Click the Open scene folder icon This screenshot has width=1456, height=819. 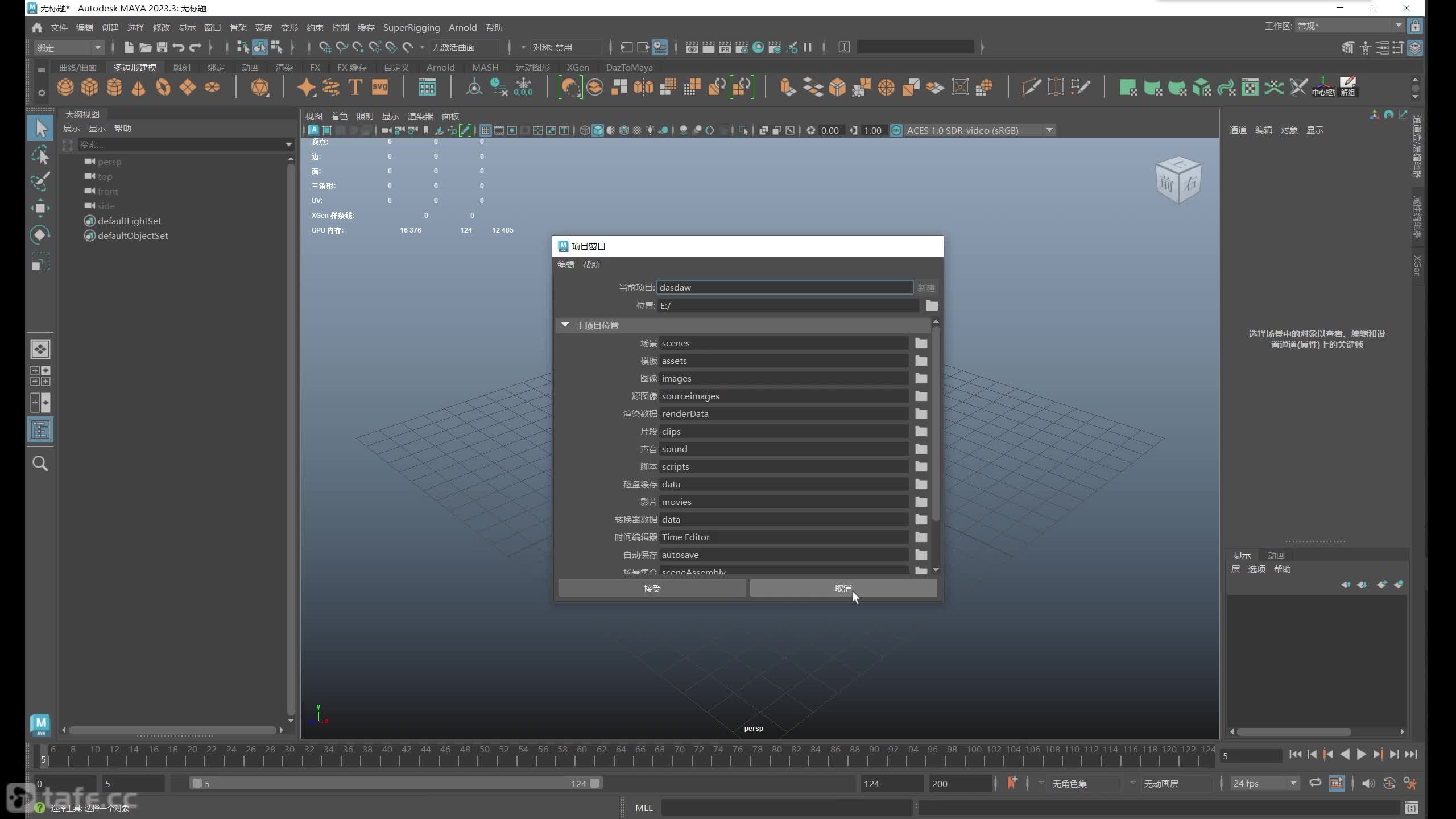click(146, 48)
